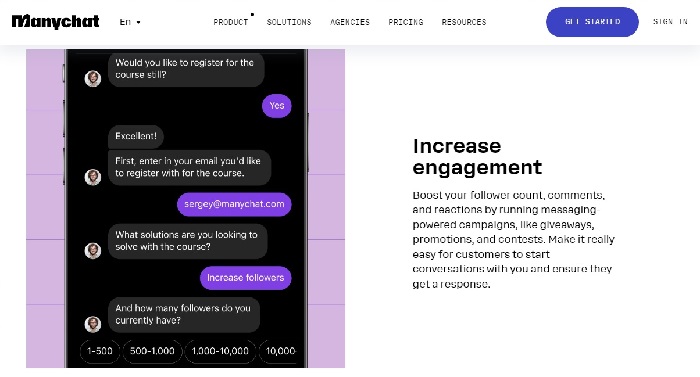Image resolution: width=700 pixels, height=377 pixels.
Task: Click the Sign In link
Action: [x=670, y=21]
